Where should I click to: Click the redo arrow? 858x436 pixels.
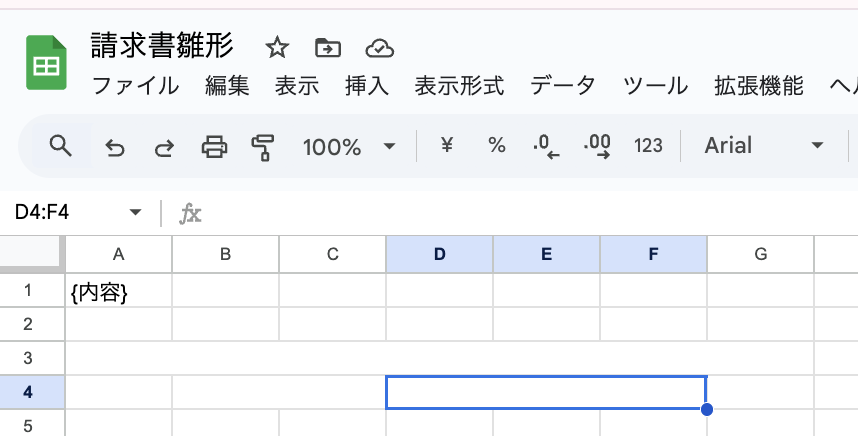click(x=164, y=147)
